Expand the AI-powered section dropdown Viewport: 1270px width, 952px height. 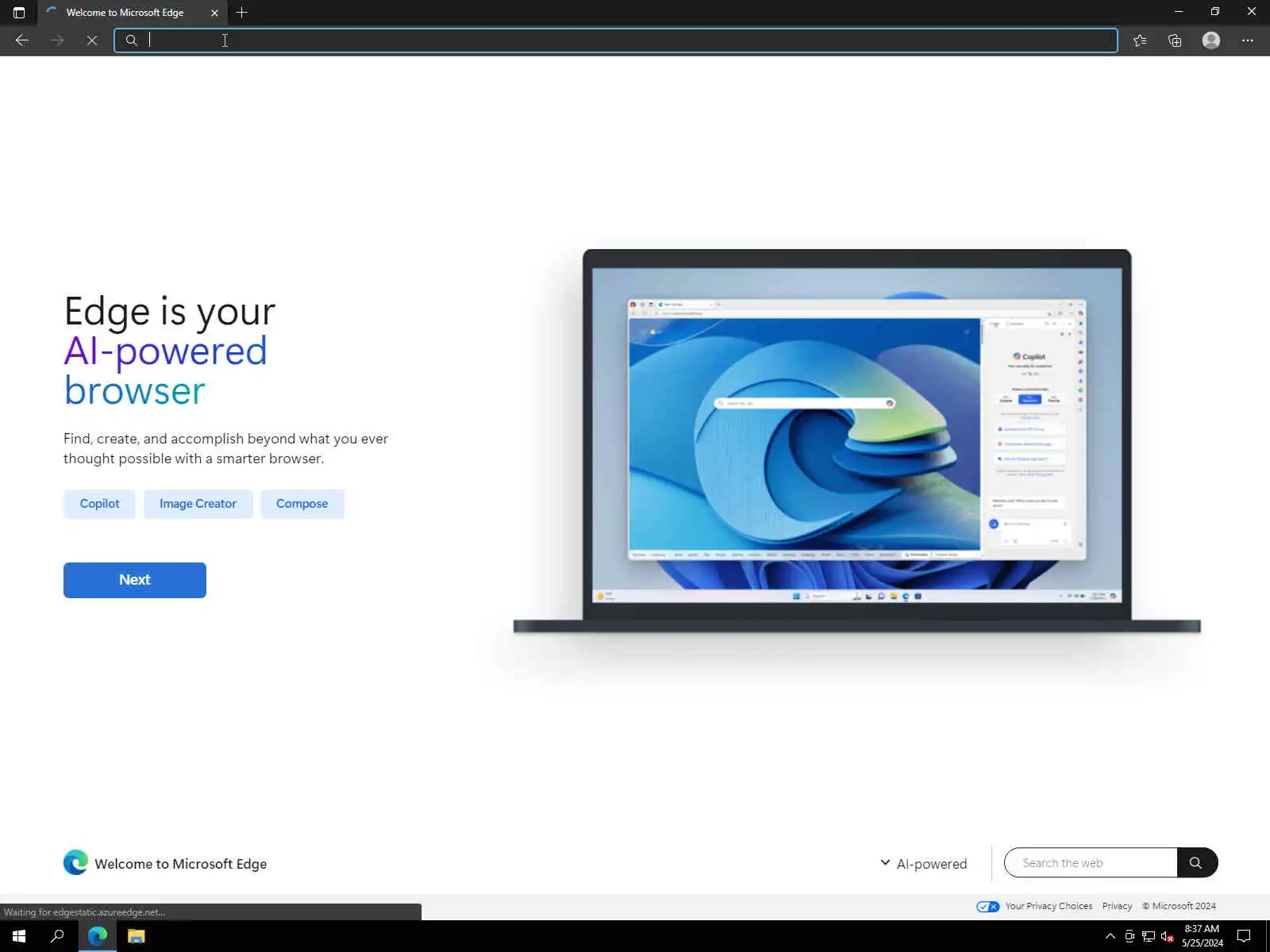pyautogui.click(x=924, y=863)
